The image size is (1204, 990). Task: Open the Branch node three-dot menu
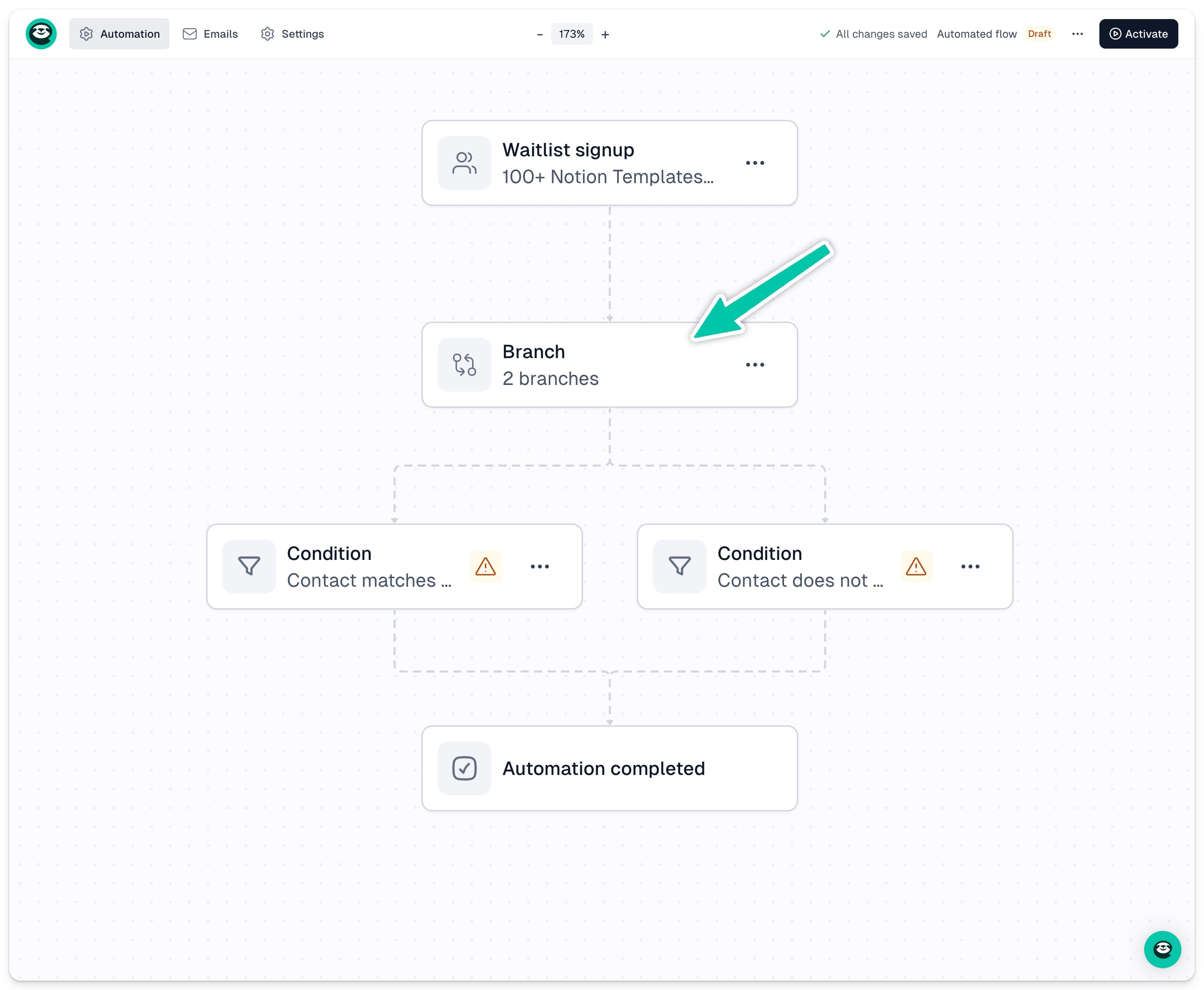click(x=754, y=365)
